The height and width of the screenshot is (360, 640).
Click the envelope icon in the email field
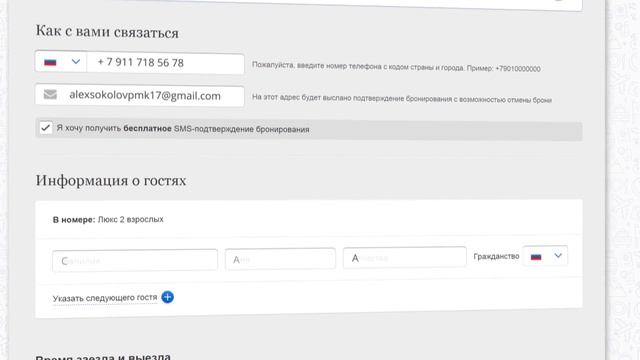[x=50, y=95]
